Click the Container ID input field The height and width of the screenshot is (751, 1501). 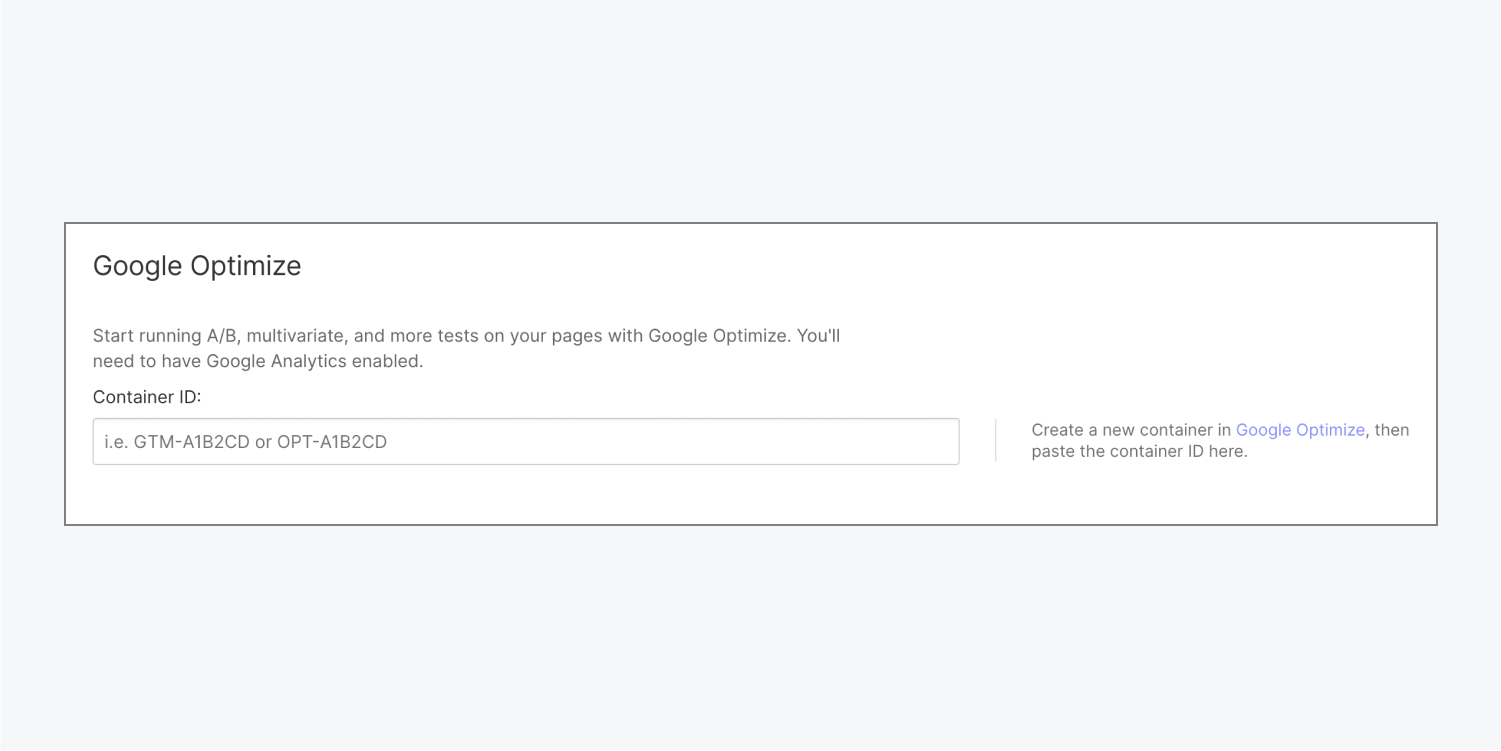point(526,441)
